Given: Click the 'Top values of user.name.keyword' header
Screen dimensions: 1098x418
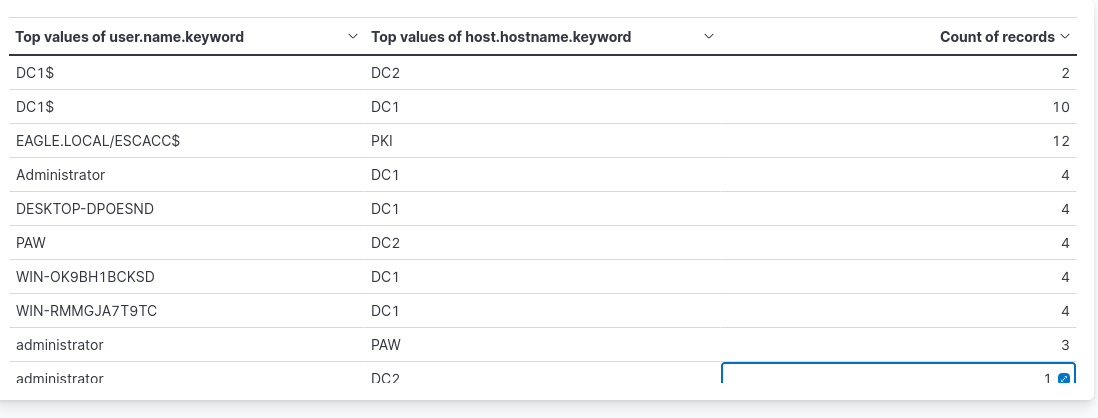Looking at the screenshot, I should point(130,37).
